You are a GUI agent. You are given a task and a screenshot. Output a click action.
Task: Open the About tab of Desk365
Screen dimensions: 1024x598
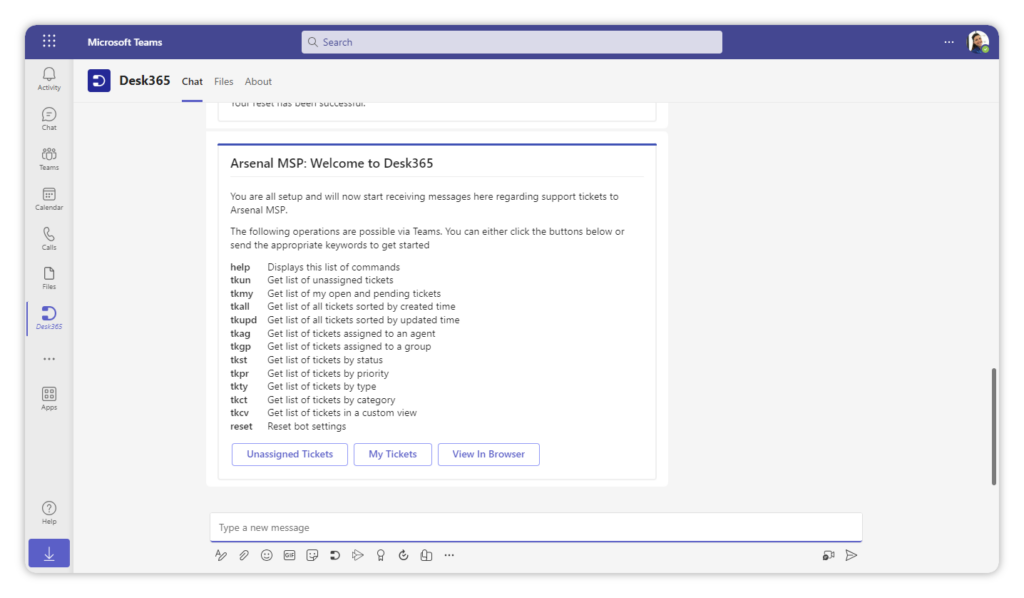(258, 81)
